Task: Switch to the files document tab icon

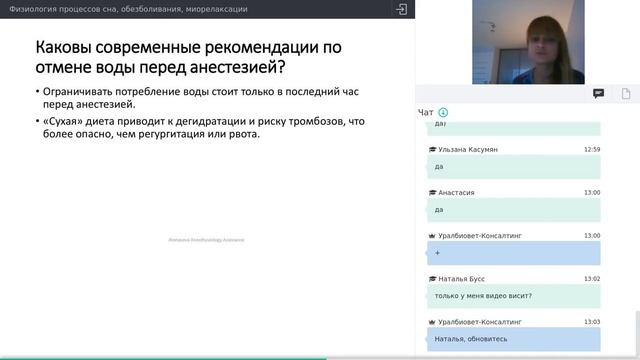Action: (x=626, y=93)
